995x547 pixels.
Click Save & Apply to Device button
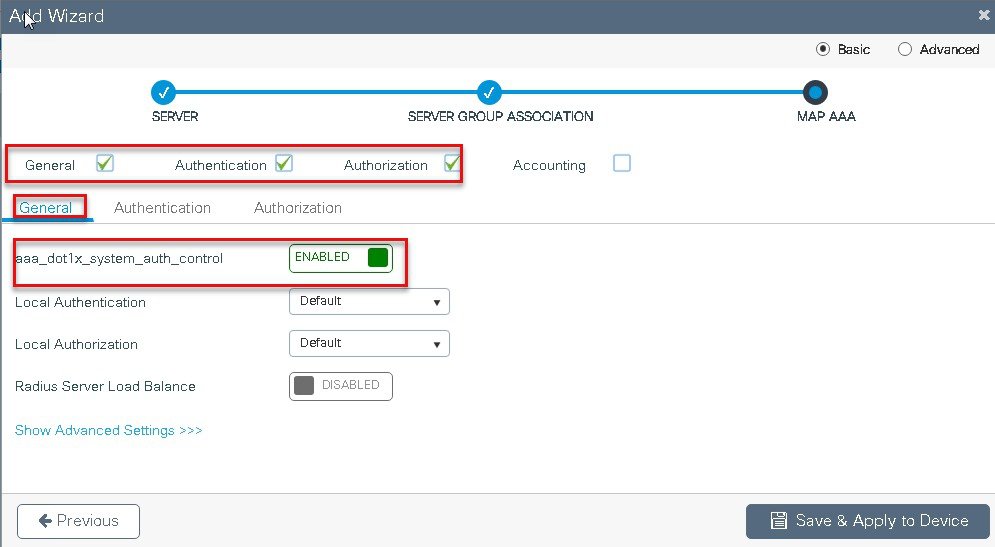(x=868, y=521)
